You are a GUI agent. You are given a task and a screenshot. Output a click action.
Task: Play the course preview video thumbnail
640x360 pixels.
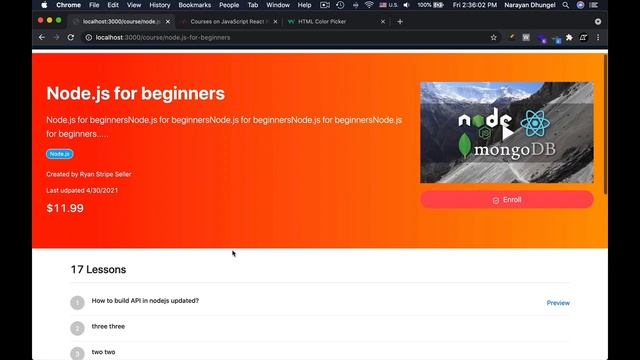tap(507, 133)
